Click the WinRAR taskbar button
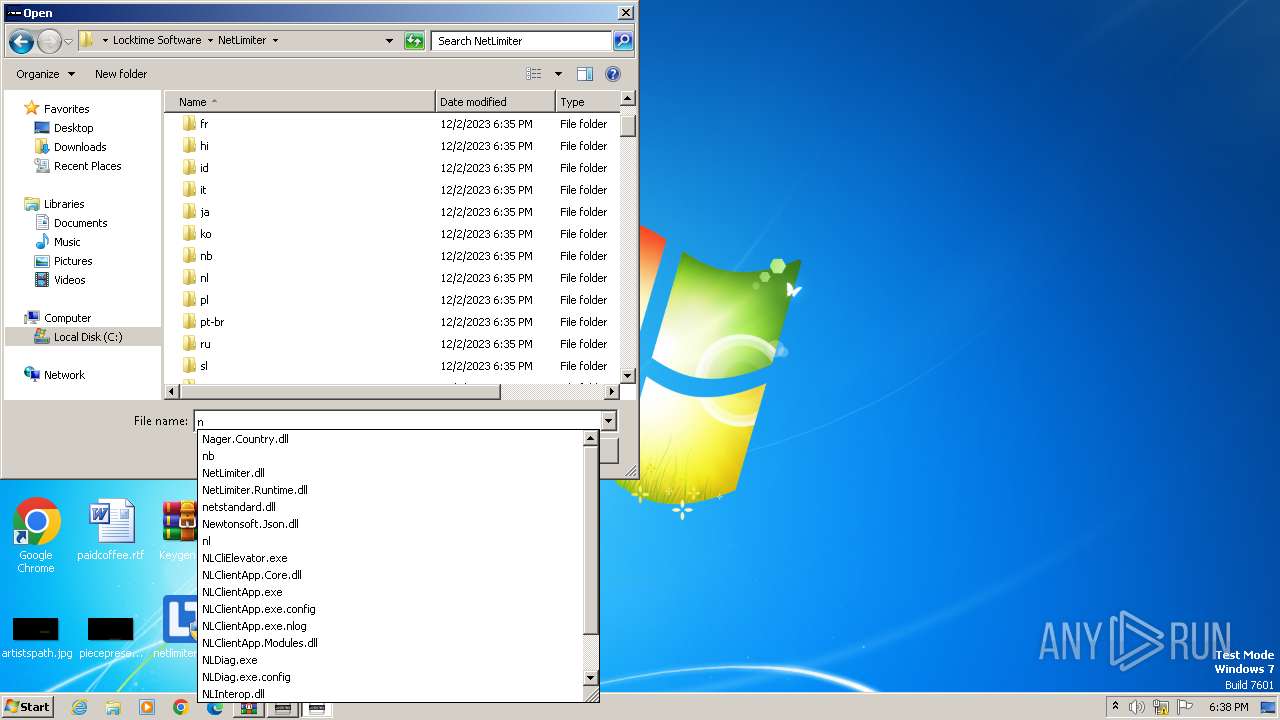Screen dimensions: 1280x720 coord(247,708)
